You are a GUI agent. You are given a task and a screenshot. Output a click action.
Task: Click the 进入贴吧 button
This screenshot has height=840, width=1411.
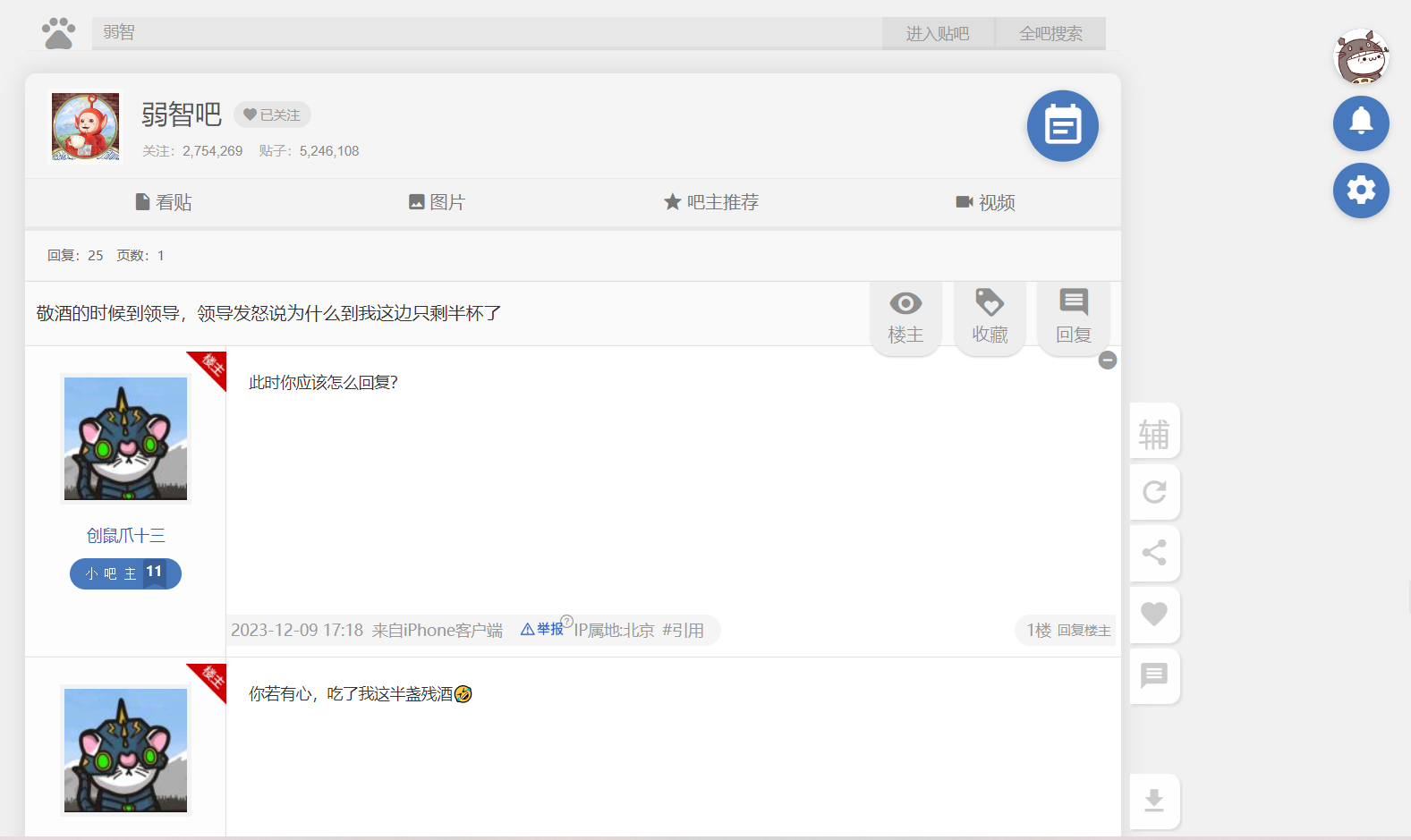(937, 34)
